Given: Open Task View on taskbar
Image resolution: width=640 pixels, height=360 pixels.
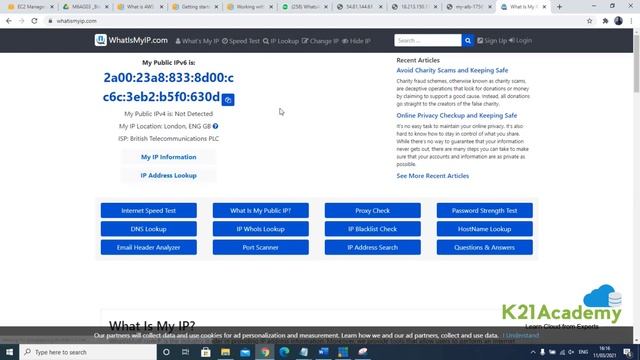Looking at the screenshot, I should click(x=185, y=352).
